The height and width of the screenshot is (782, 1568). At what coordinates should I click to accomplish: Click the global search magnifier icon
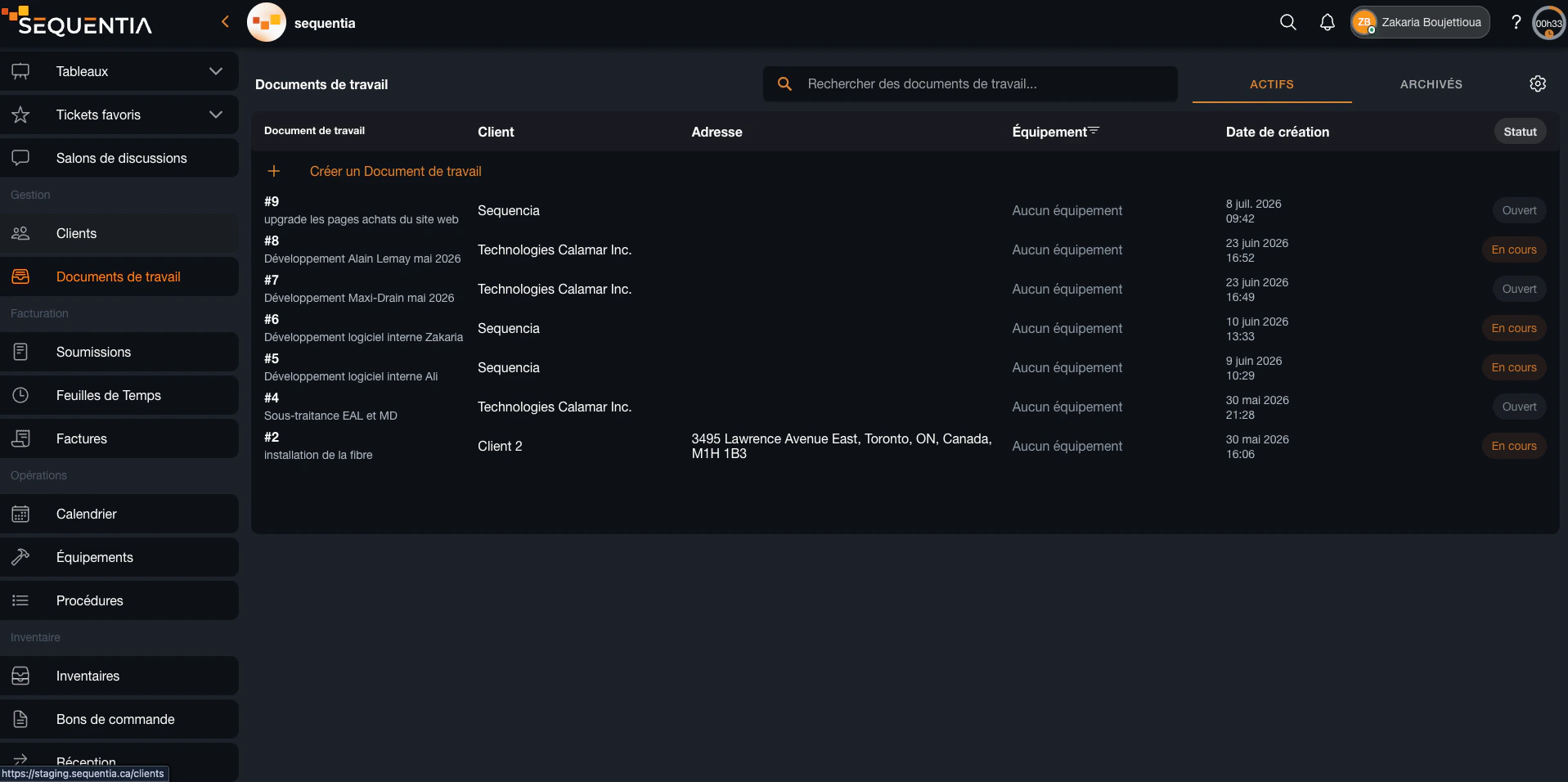(x=1287, y=22)
